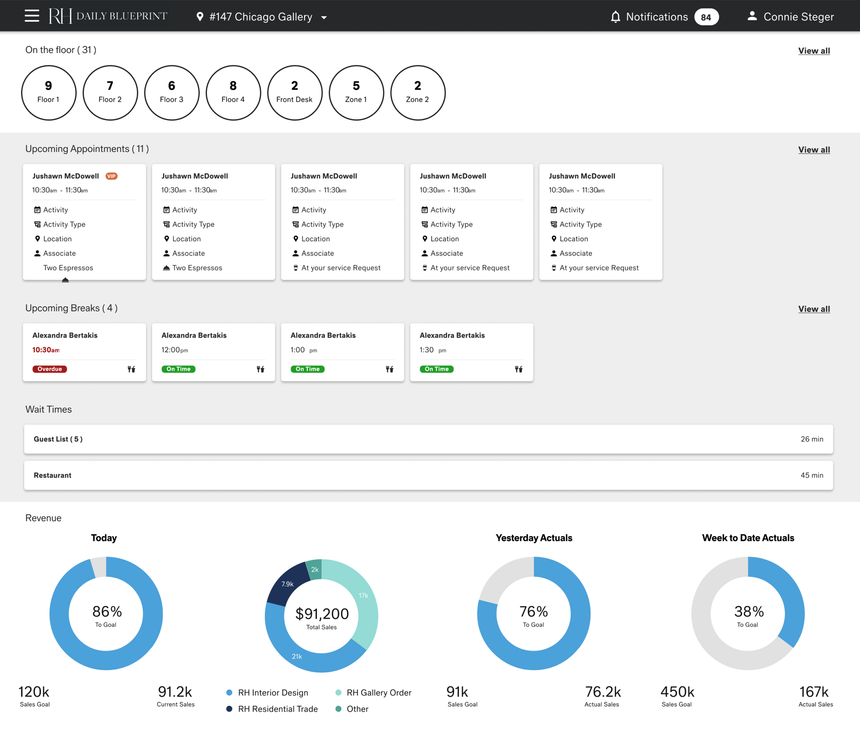Click View all for On the floor
This screenshot has width=860, height=743.
pos(813,51)
